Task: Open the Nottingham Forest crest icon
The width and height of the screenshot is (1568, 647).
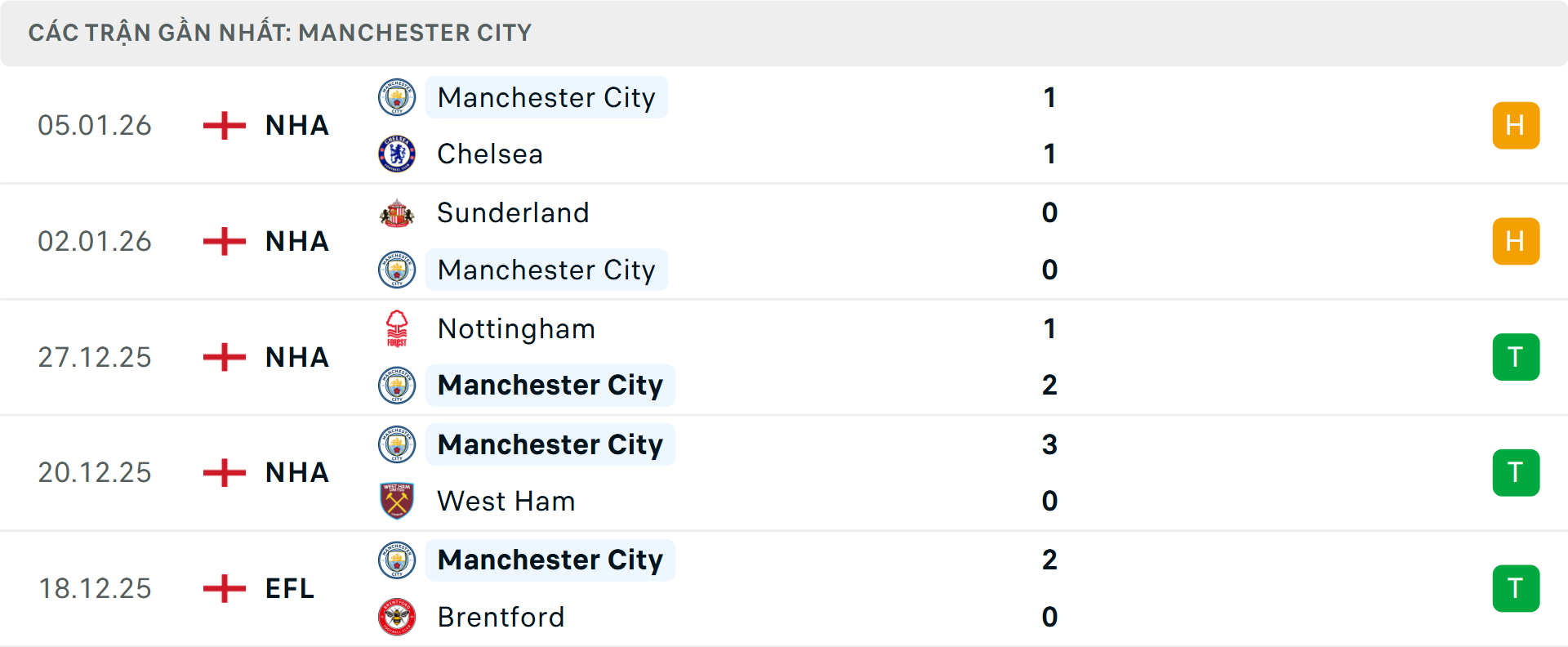Action: tap(397, 329)
